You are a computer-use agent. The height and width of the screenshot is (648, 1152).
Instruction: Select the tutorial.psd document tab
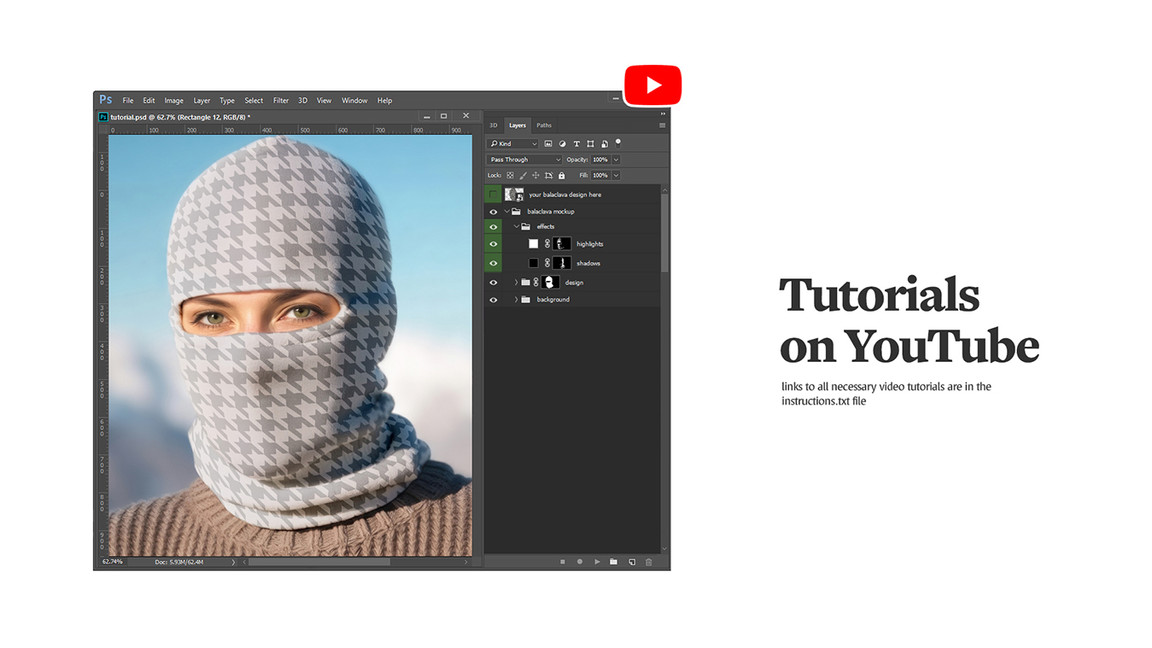(x=175, y=117)
